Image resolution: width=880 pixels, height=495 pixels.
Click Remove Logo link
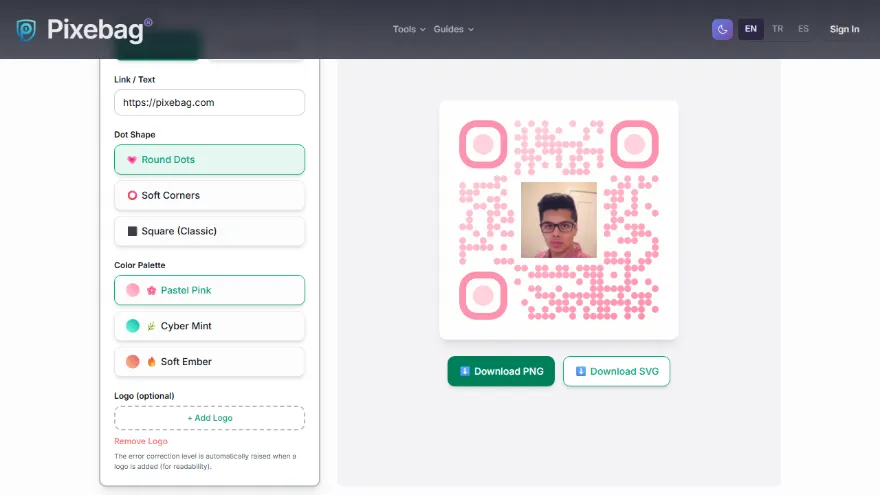click(141, 441)
